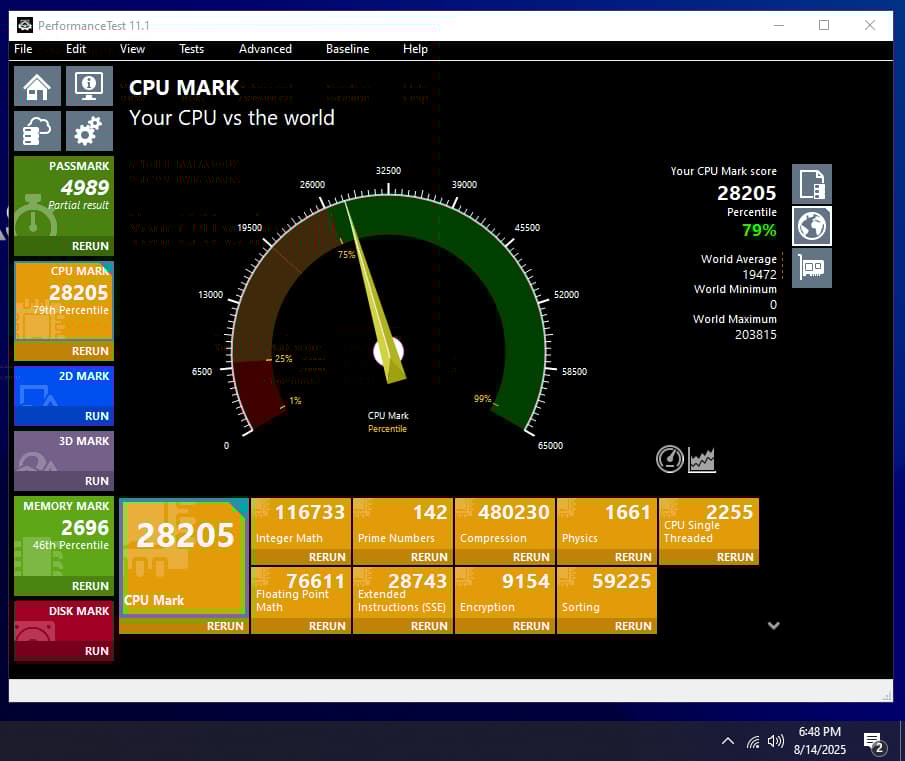Open the Windows notification center icon
Viewport: 905px width, 761px height.
(x=873, y=741)
